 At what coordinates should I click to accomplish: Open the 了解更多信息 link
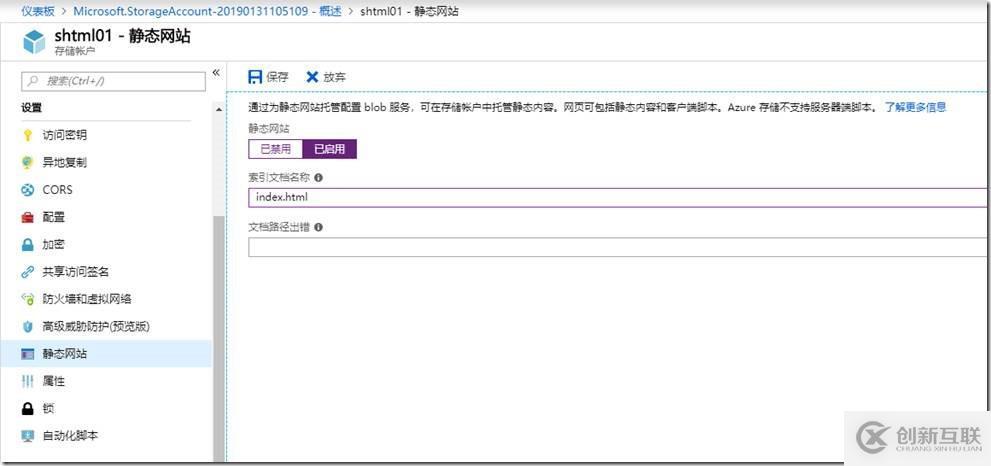pos(915,107)
